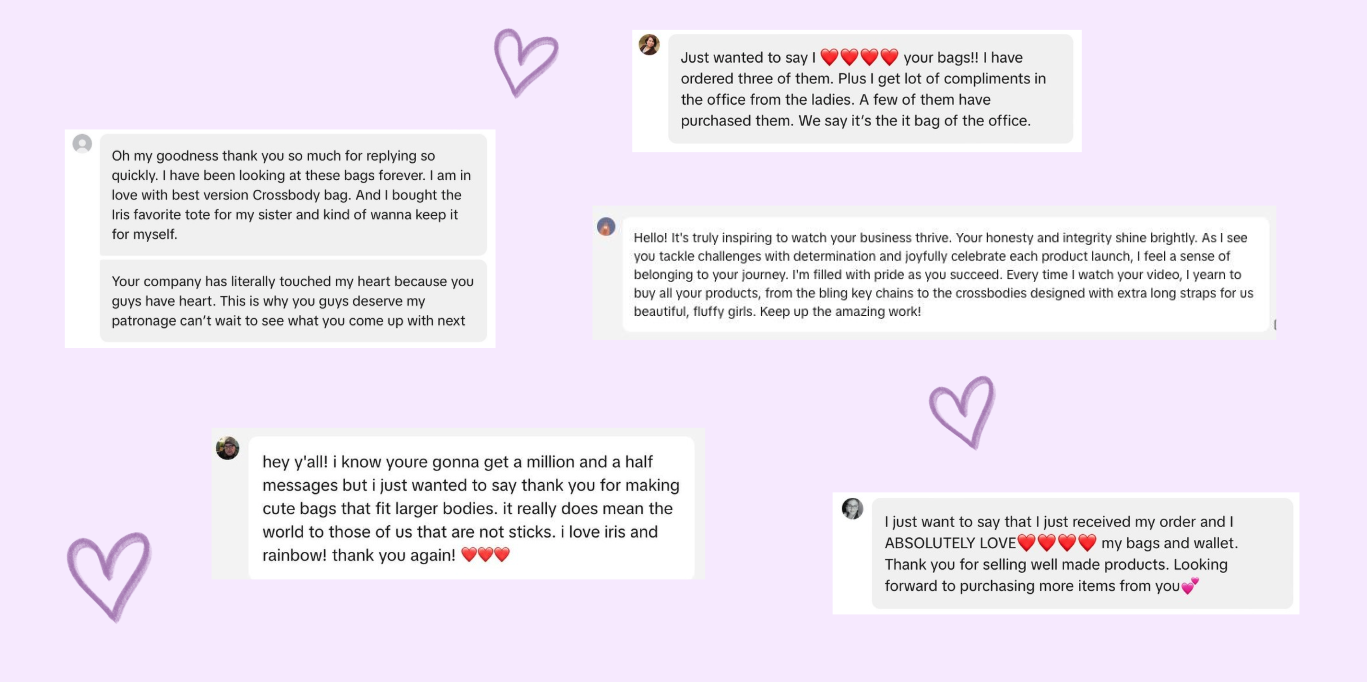Click the "Your company has literally touched" bubble
1367x682 pixels.
click(x=293, y=301)
